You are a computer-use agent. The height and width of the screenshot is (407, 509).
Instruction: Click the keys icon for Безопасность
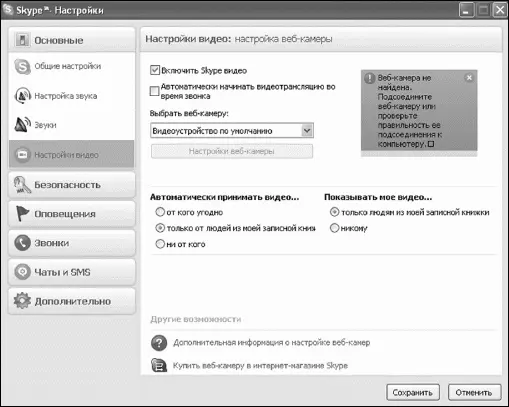point(22,185)
